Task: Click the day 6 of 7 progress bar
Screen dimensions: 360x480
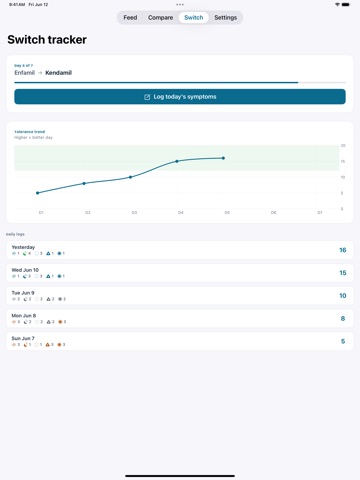Action: tap(180, 82)
